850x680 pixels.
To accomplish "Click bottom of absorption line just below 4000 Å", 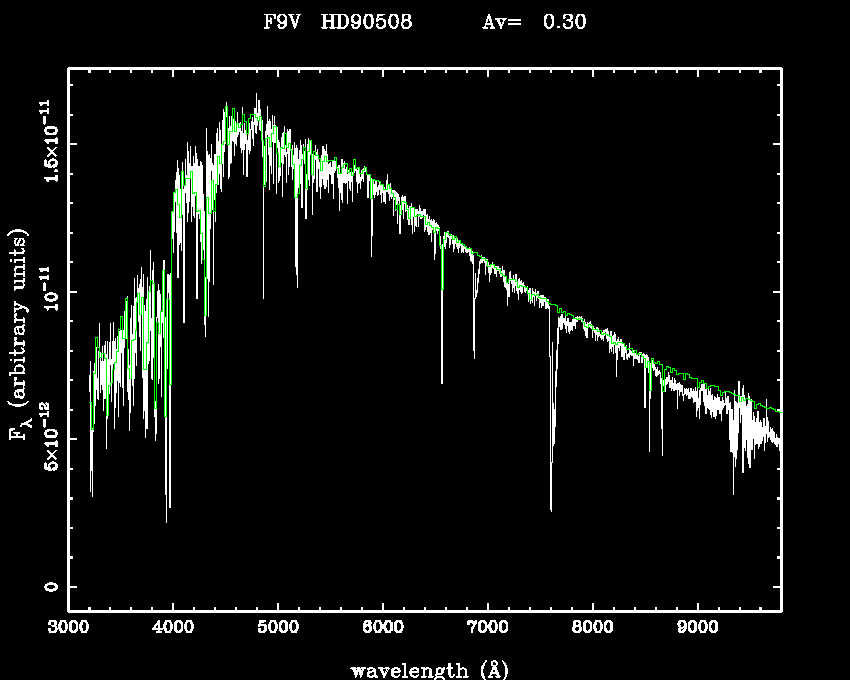I will pos(167,520).
